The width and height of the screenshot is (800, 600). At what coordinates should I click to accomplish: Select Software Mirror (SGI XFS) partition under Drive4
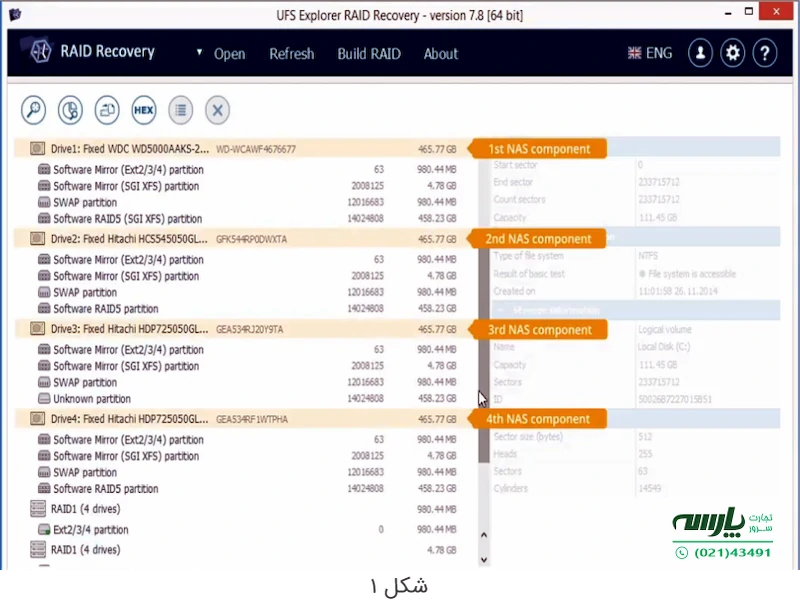[x=247, y=456]
